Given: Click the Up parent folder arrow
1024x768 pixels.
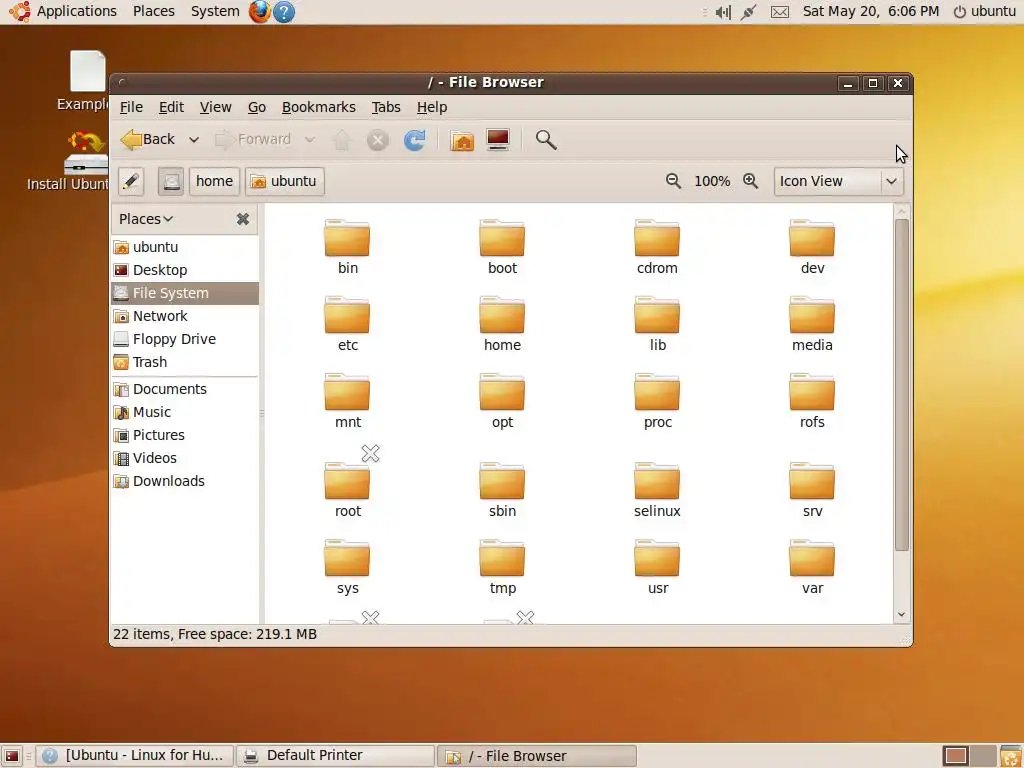Looking at the screenshot, I should point(342,140).
